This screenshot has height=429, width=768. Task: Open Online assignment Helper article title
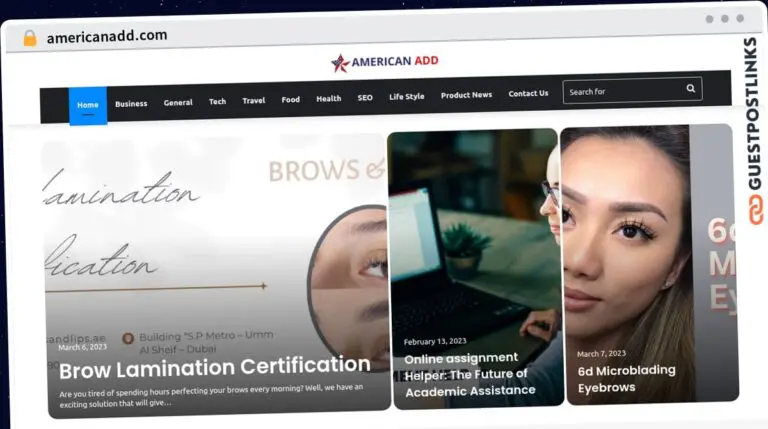[x=470, y=375]
